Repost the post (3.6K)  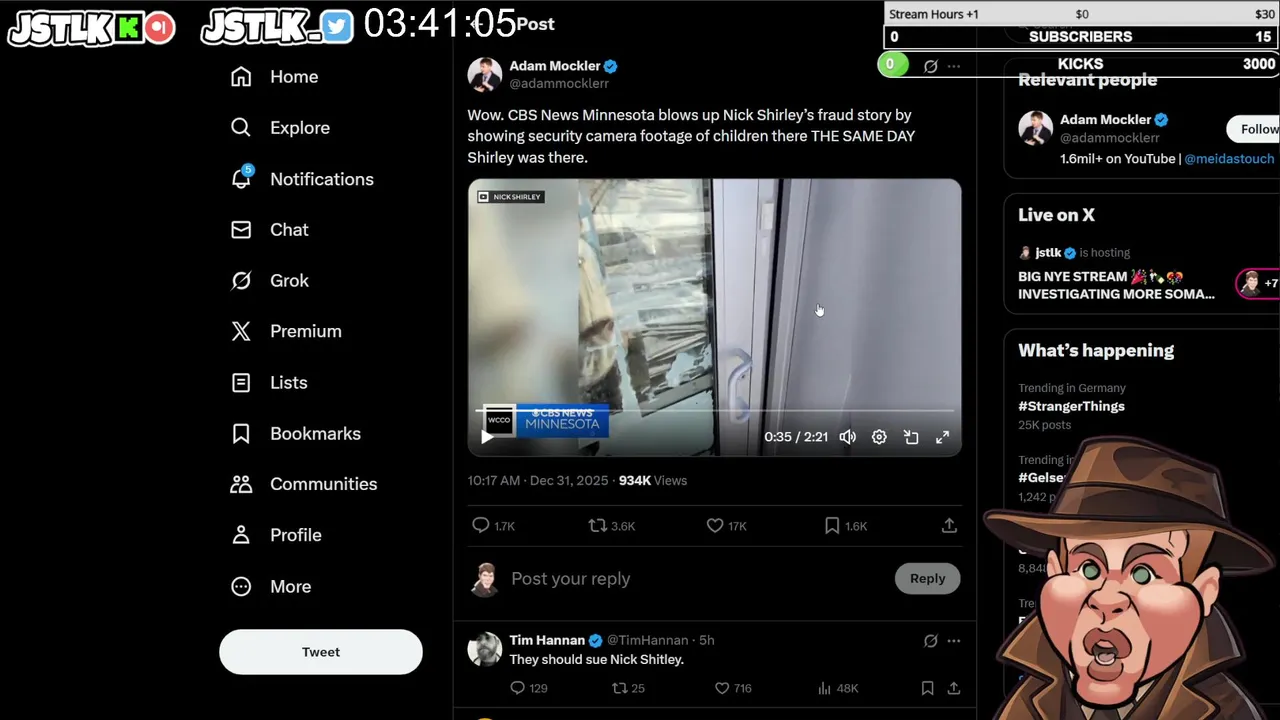click(x=612, y=525)
